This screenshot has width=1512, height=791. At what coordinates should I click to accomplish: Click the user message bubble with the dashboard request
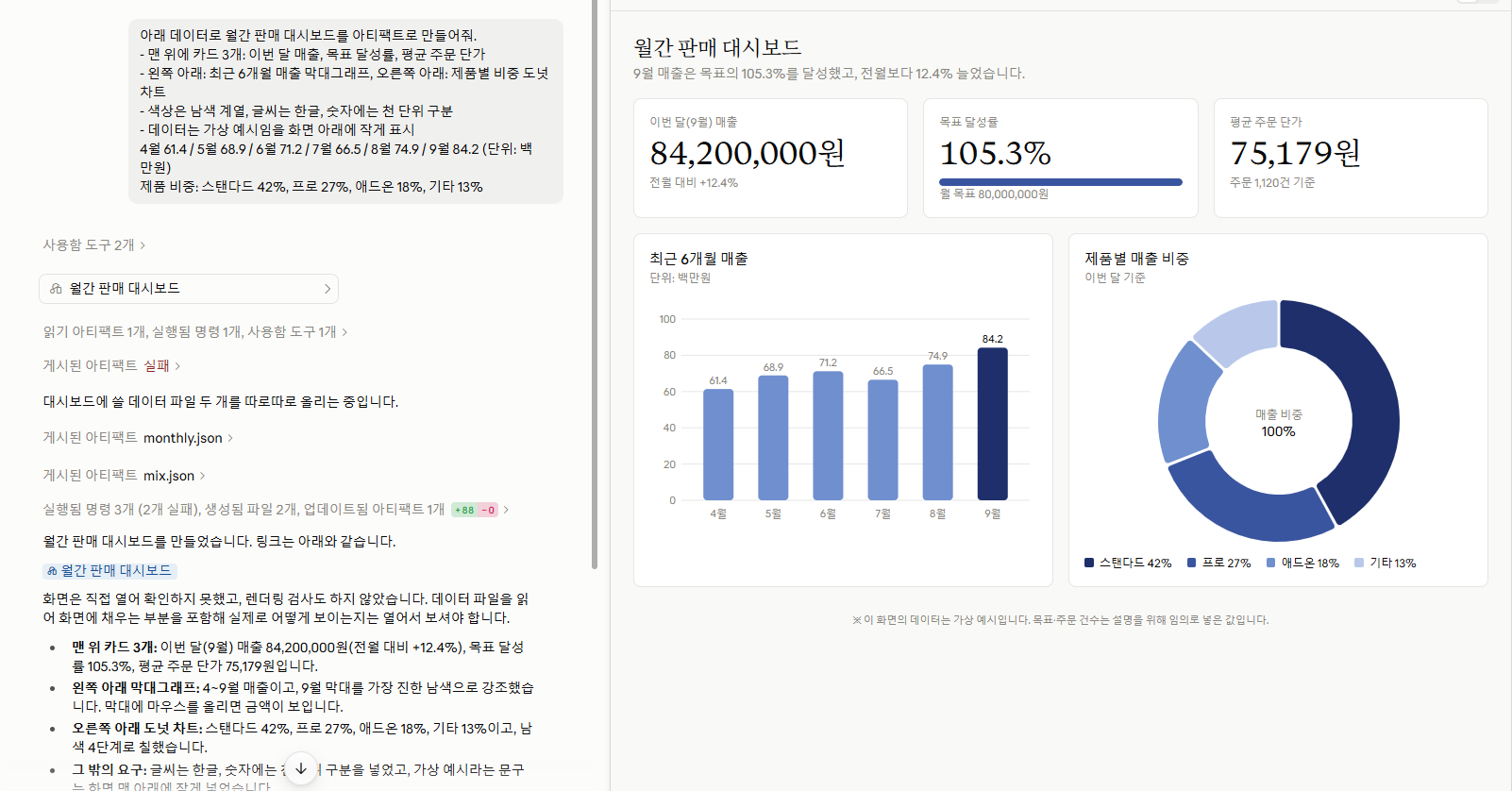coord(345,110)
